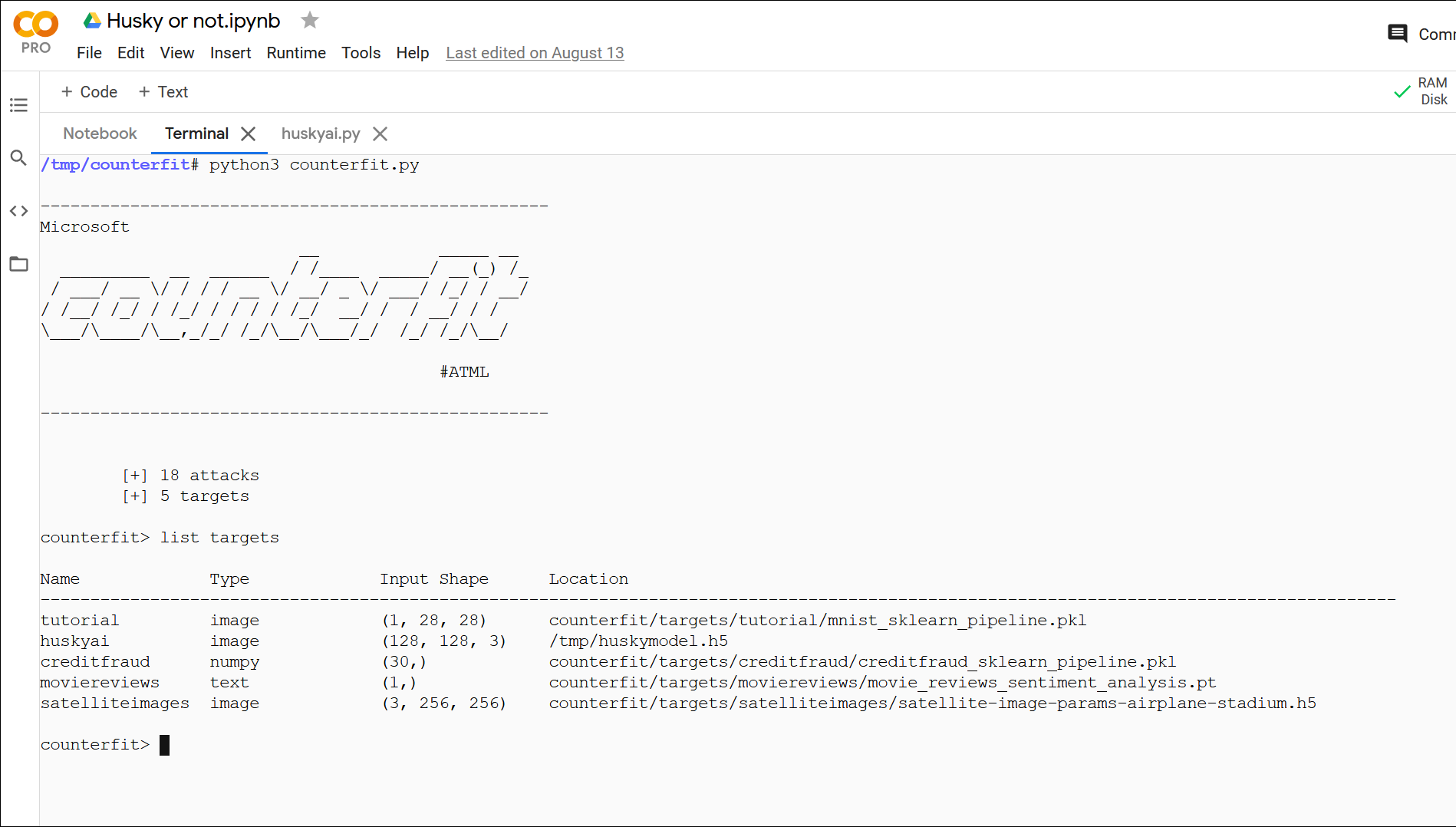The height and width of the screenshot is (827, 1456).
Task: Click the list targets command text
Action: (x=219, y=538)
